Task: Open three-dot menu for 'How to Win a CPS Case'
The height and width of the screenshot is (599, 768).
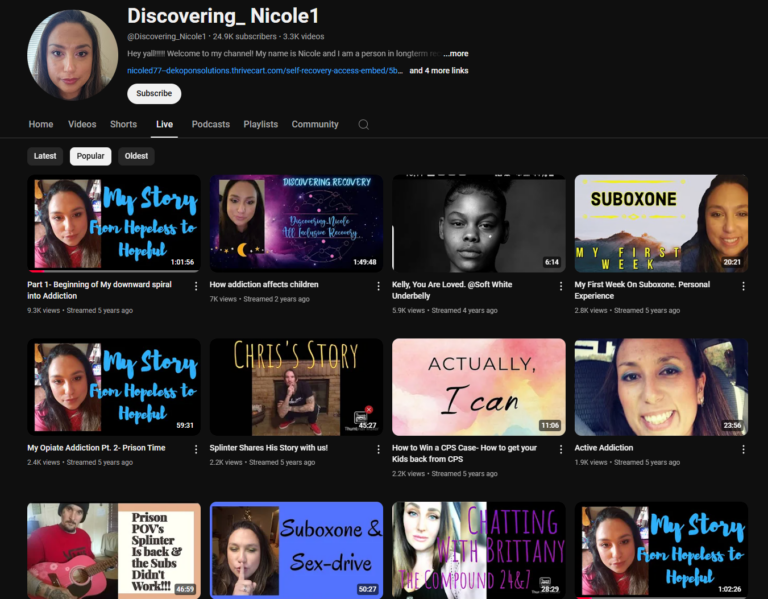Action: [560, 449]
